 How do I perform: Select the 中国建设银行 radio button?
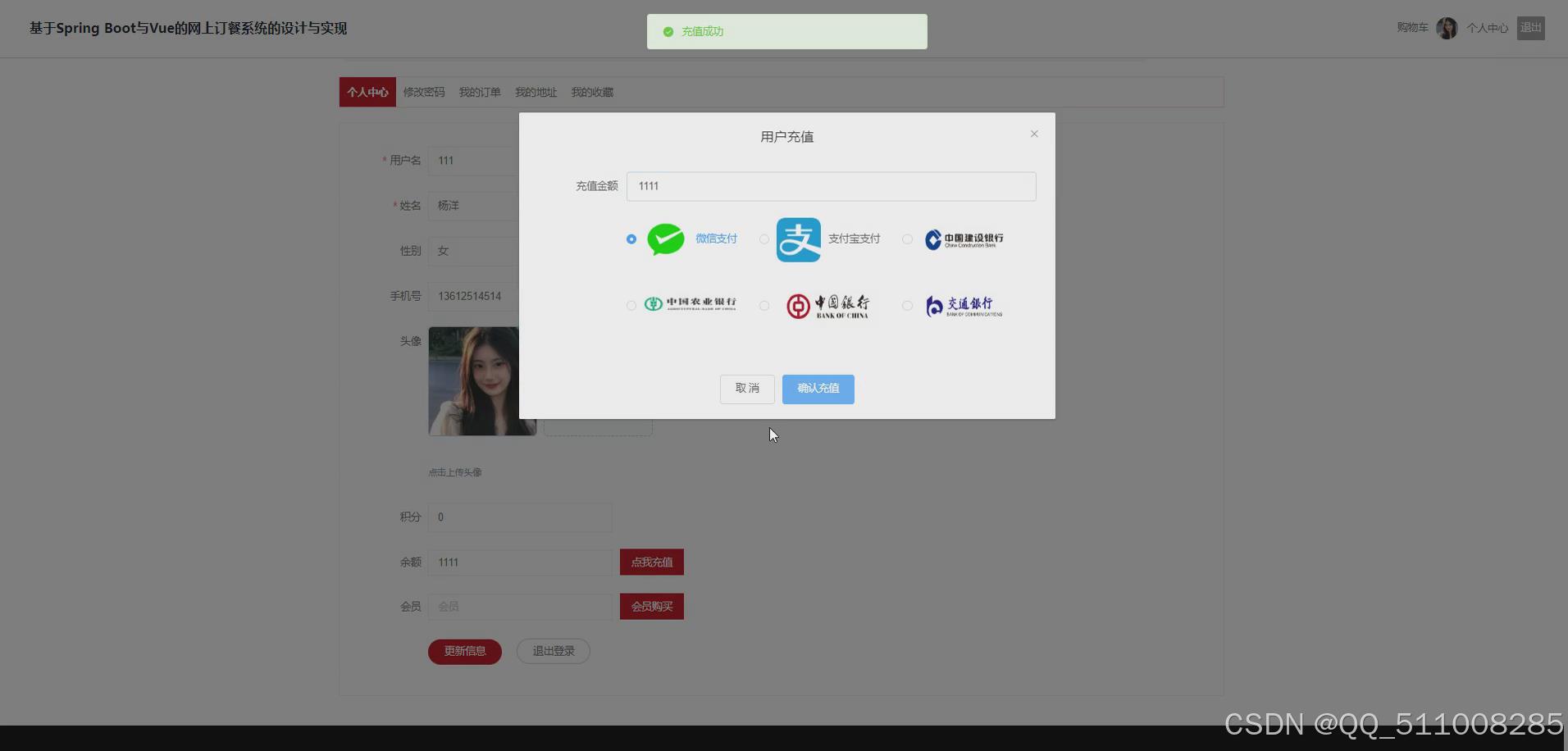(907, 239)
